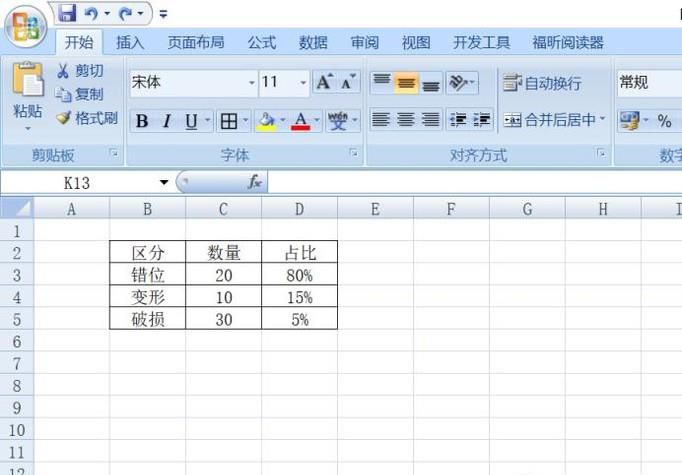Open the 审阅 ribbon tab
Image resolution: width=682 pixels, height=475 pixels.
364,43
